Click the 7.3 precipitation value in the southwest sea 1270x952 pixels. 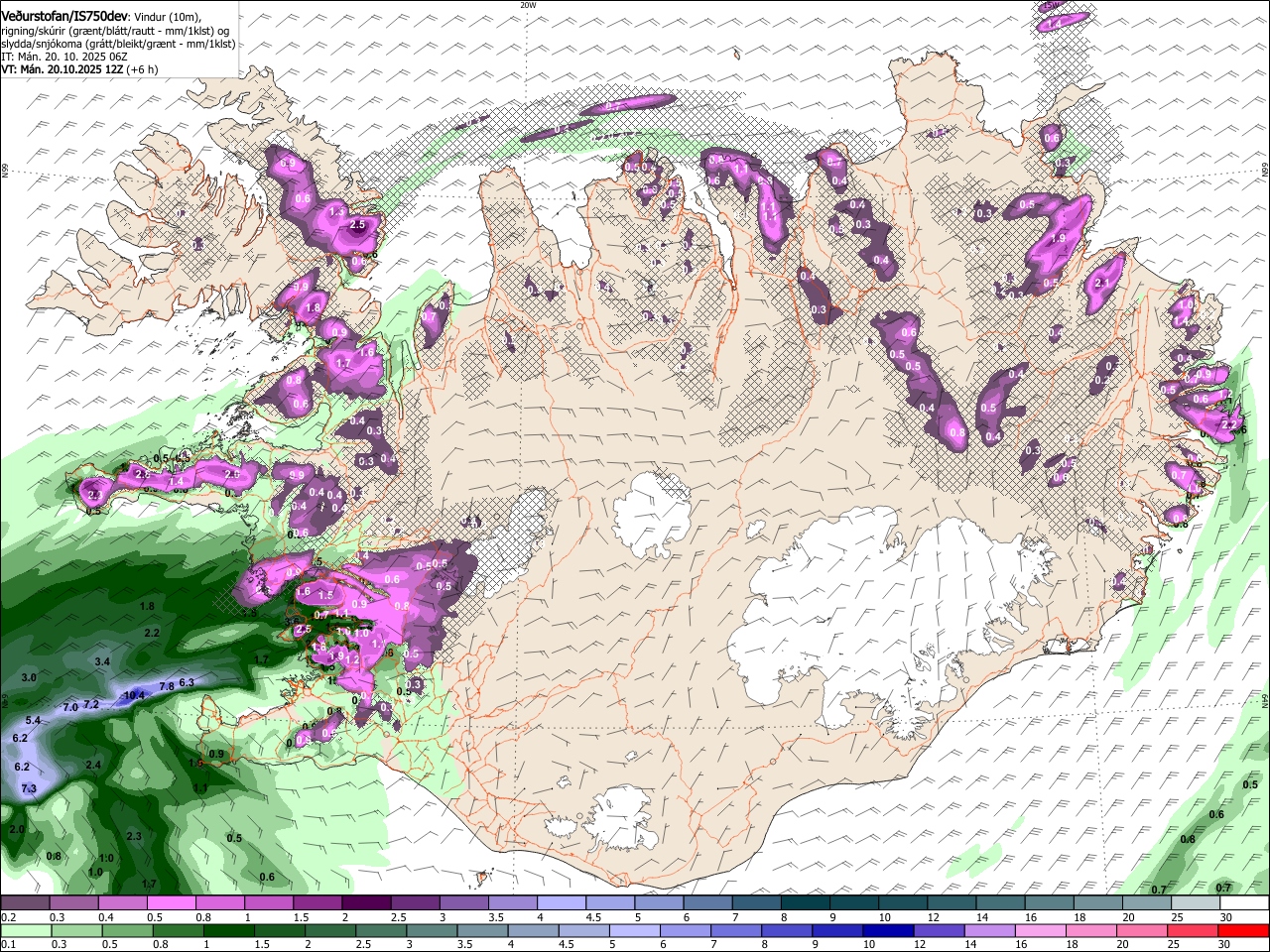coord(29,788)
